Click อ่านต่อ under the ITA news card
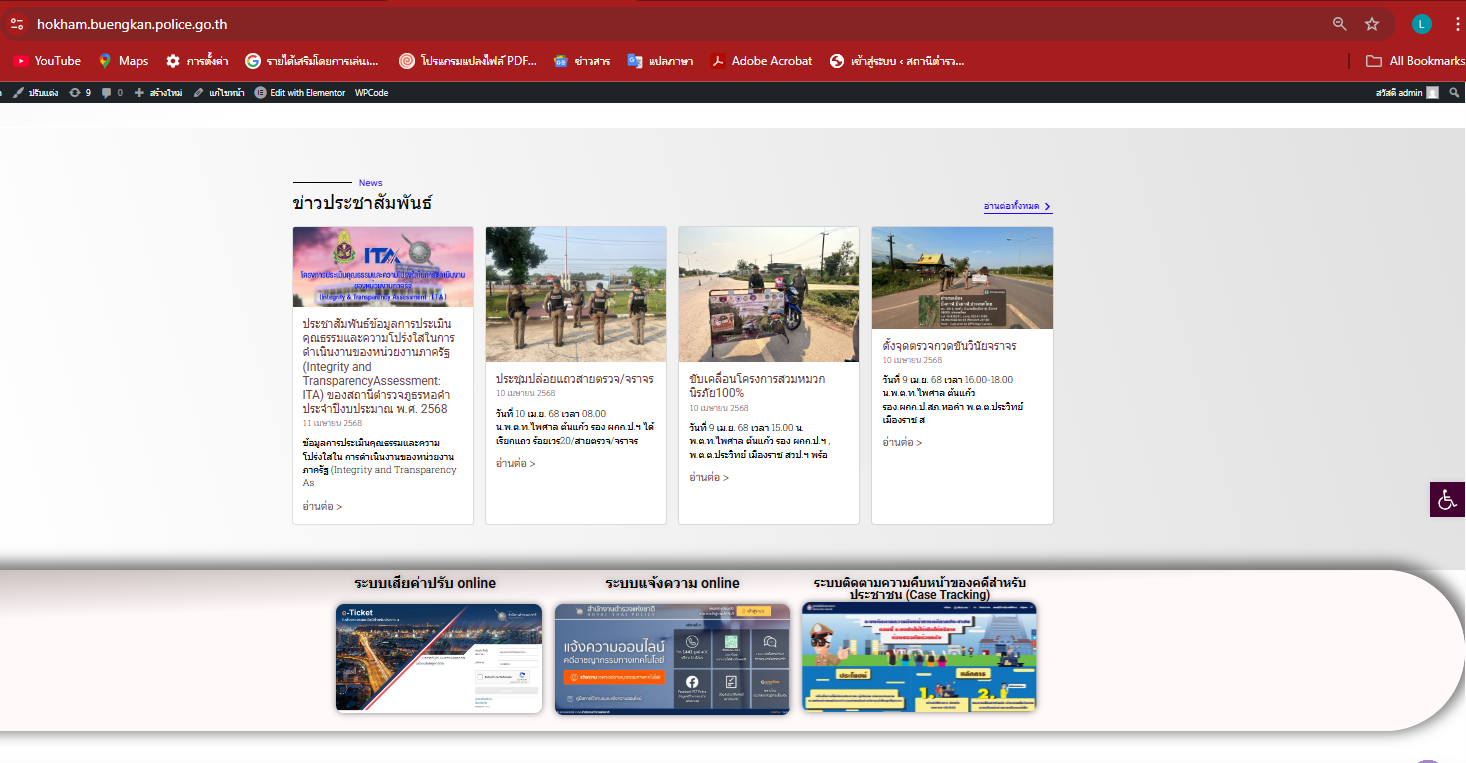This screenshot has width=1466, height=763. [x=322, y=507]
